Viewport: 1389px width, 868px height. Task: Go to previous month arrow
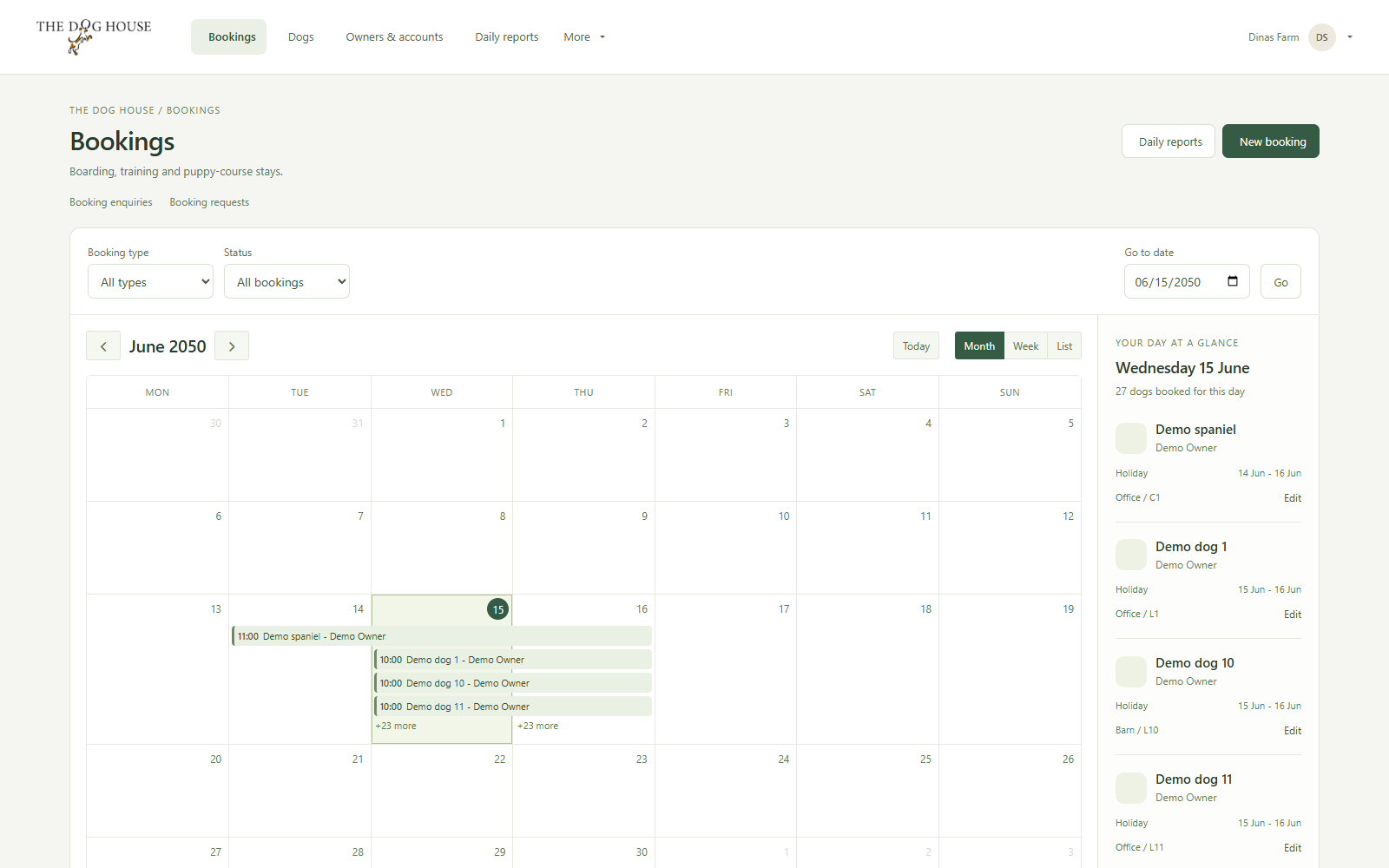103,345
